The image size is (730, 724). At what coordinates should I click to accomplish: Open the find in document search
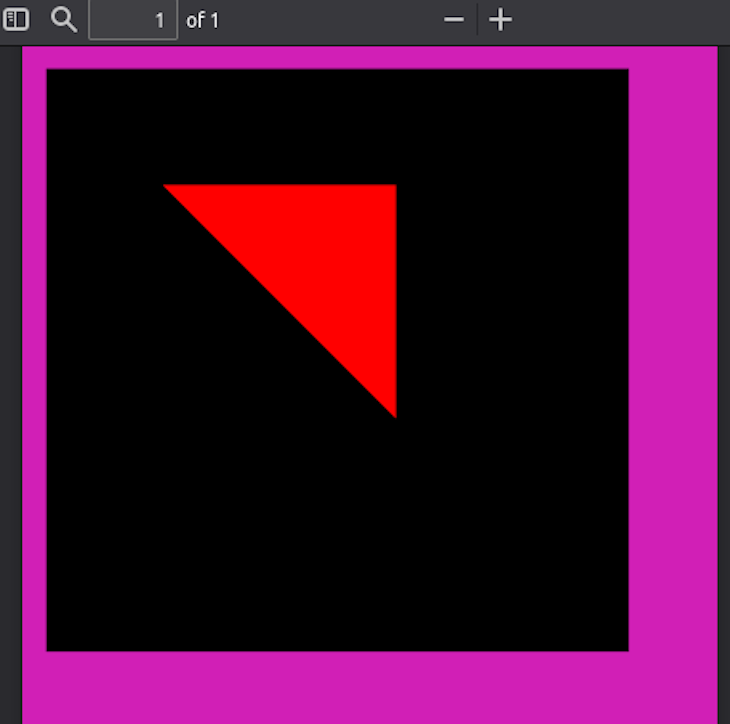click(64, 20)
